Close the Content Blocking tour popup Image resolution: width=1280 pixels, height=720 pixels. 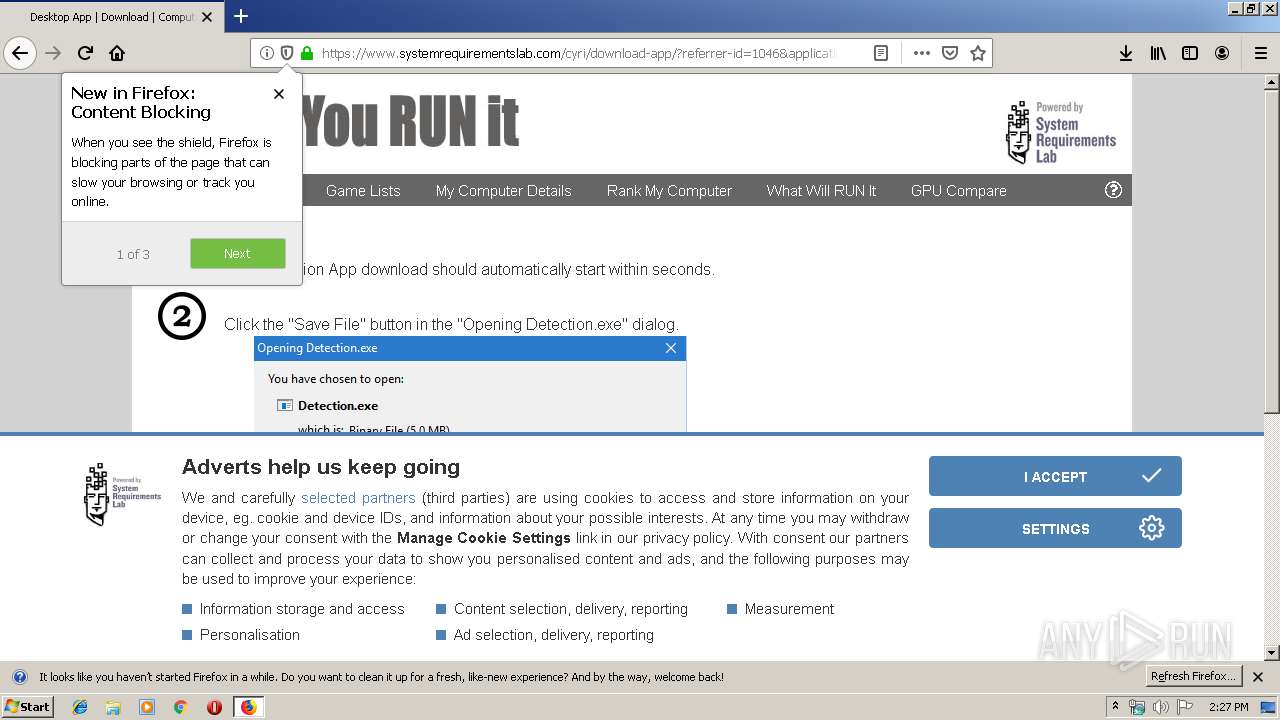[279, 93]
